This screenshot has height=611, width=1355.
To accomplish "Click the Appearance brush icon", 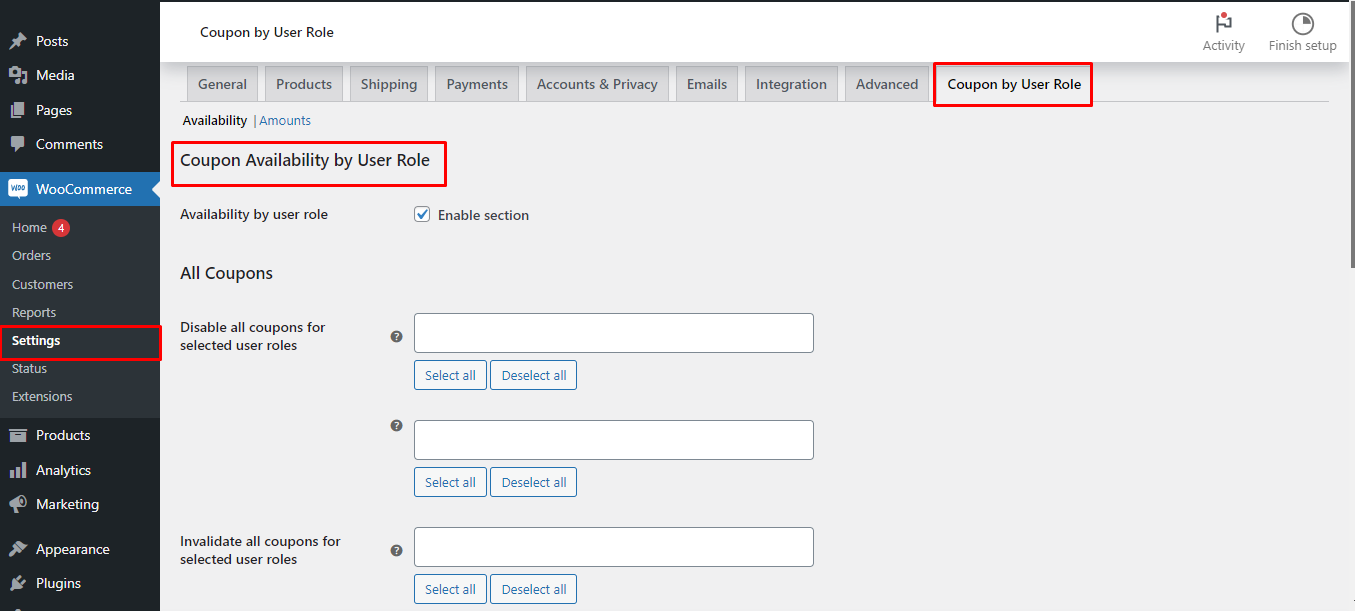I will coord(18,549).
